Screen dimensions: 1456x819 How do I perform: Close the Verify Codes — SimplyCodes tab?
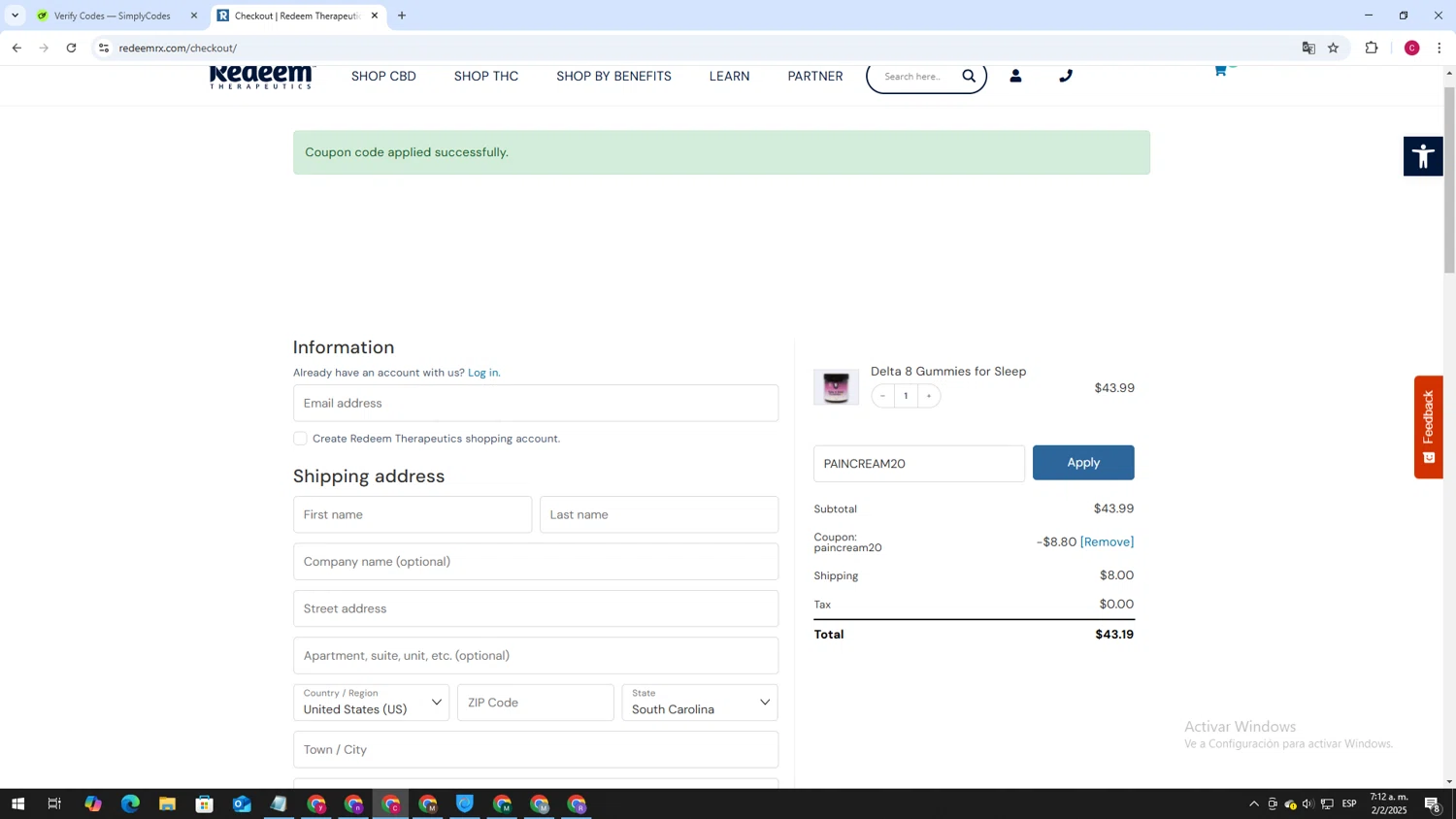[194, 16]
